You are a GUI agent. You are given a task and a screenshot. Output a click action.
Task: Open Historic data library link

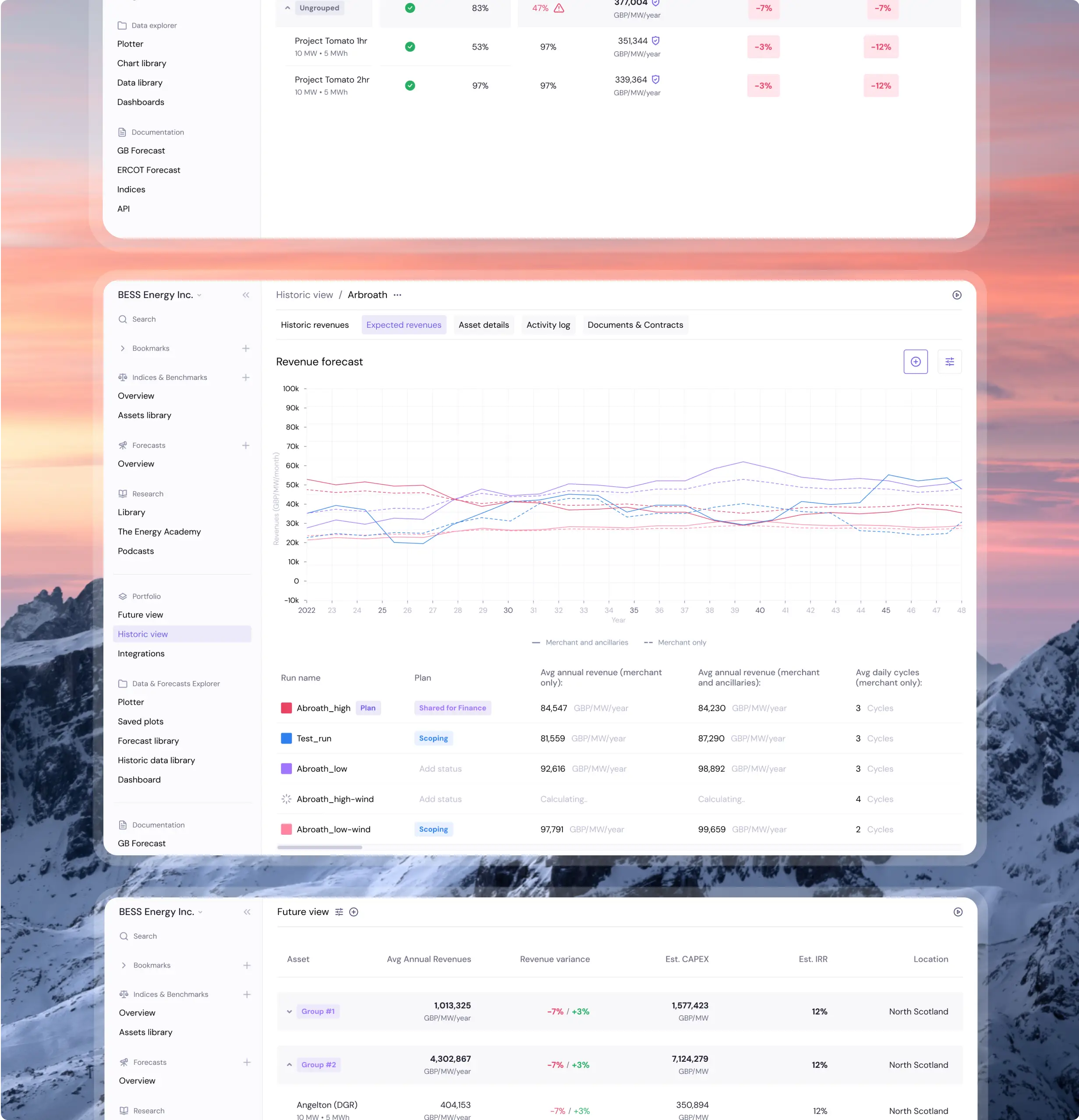point(156,760)
